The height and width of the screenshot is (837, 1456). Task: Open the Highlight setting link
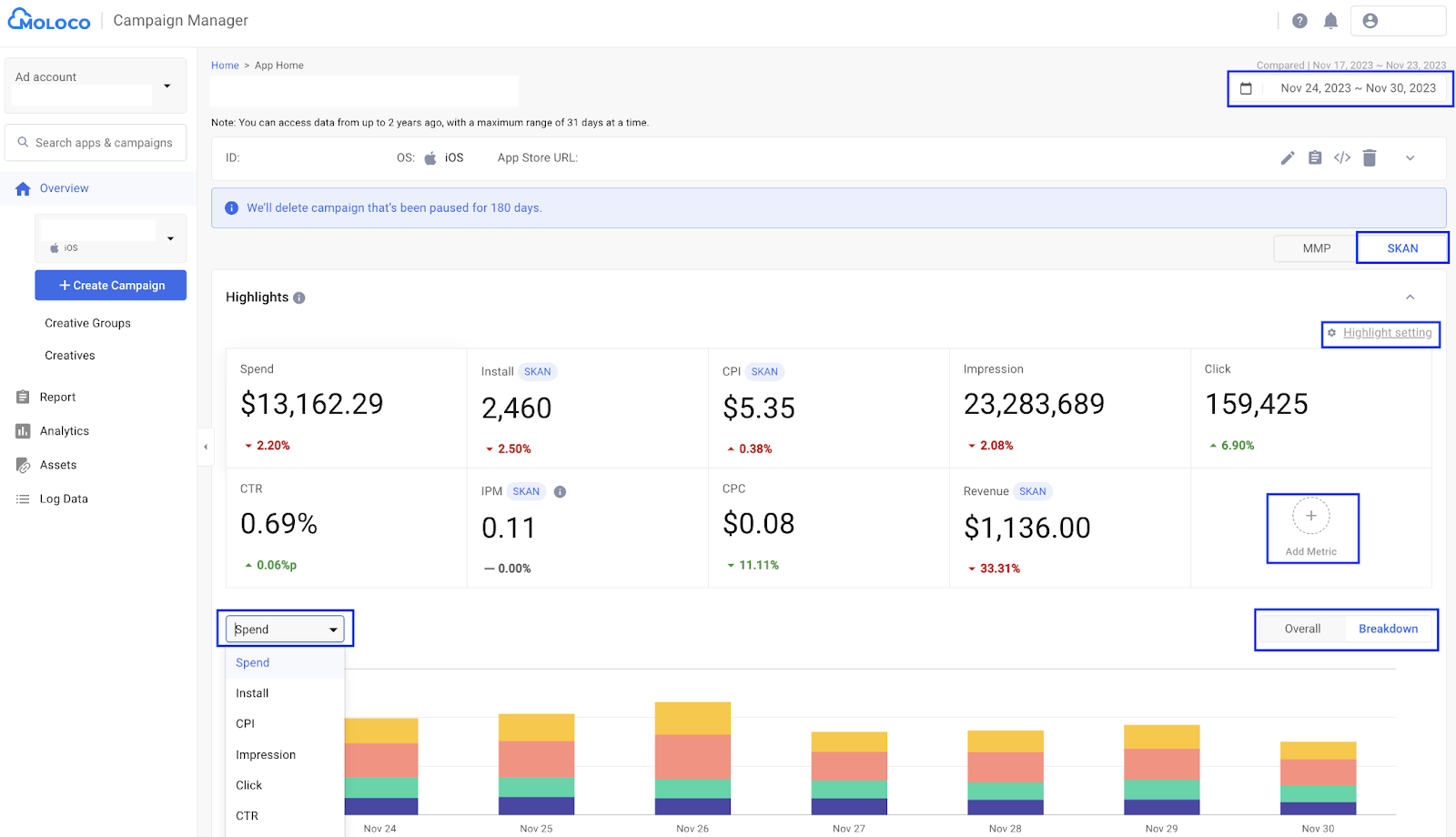pyautogui.click(x=1387, y=333)
